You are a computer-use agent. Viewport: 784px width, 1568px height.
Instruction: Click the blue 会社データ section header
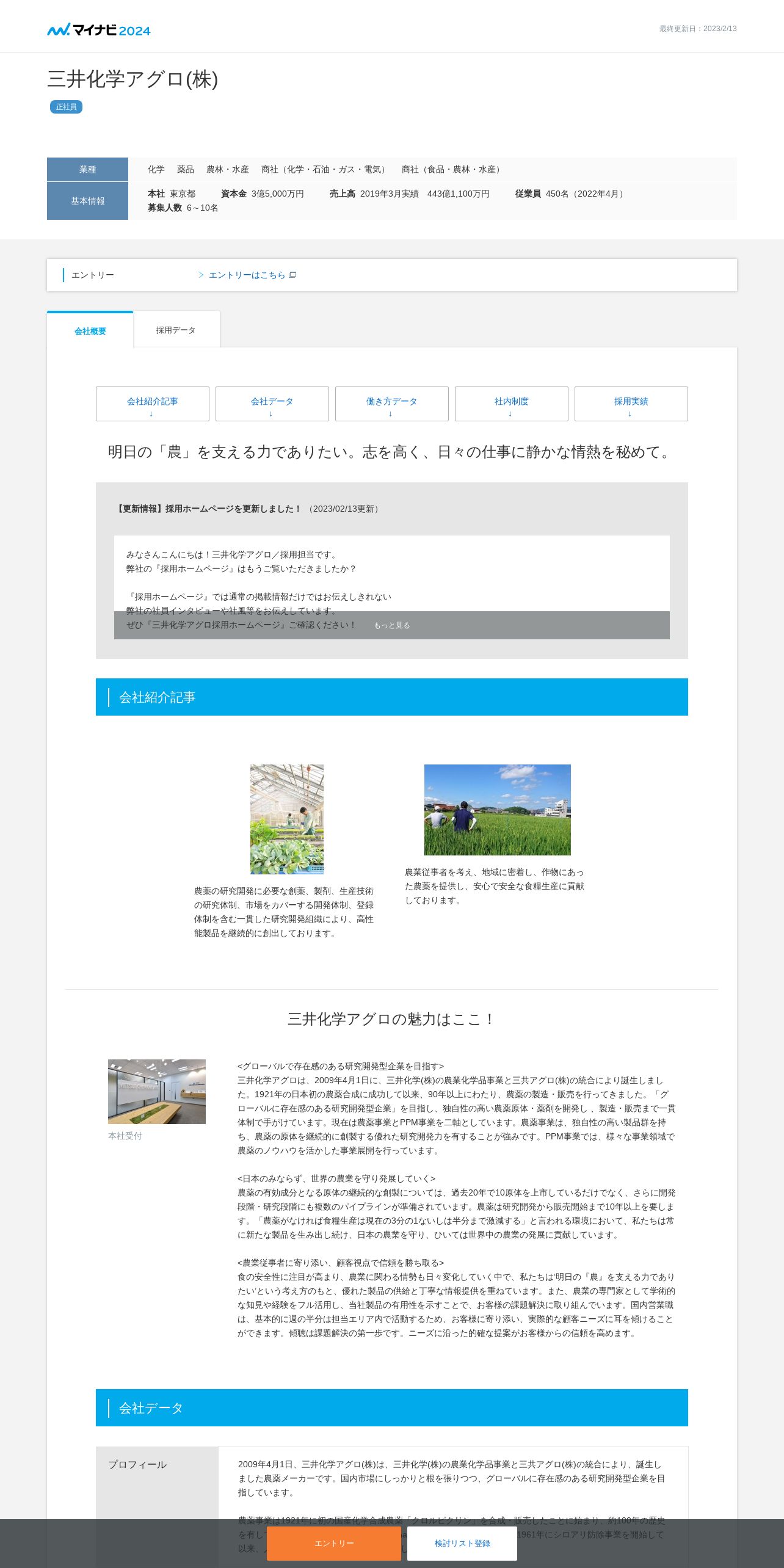[x=392, y=1407]
